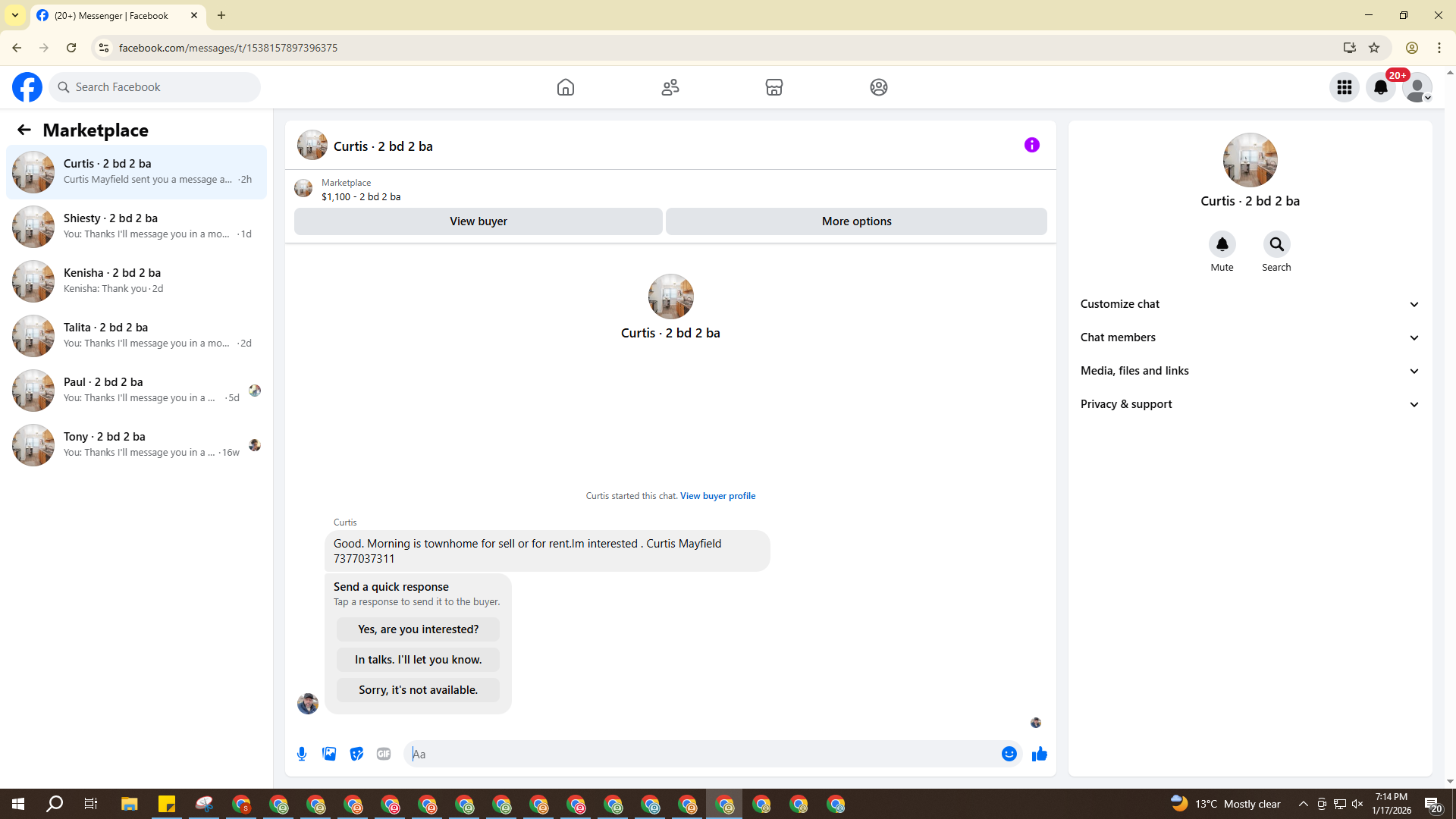Open the sticker picker icon
The width and height of the screenshot is (1456, 819).
[356, 754]
